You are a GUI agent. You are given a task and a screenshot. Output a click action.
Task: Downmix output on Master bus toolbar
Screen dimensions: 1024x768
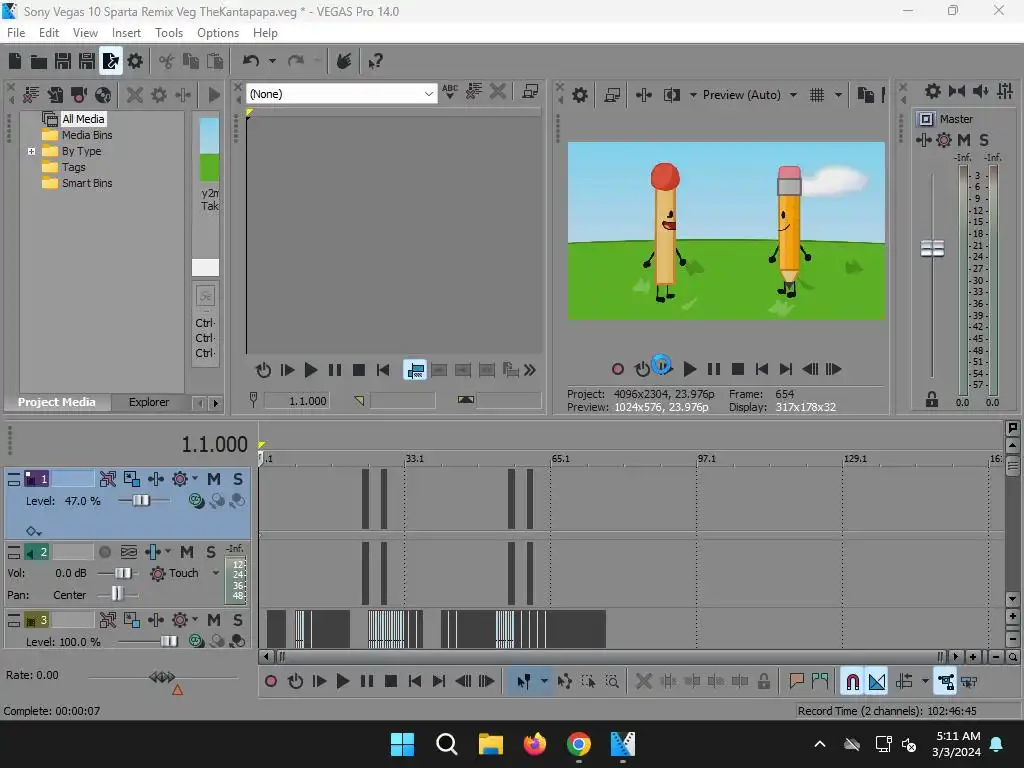[x=957, y=91]
